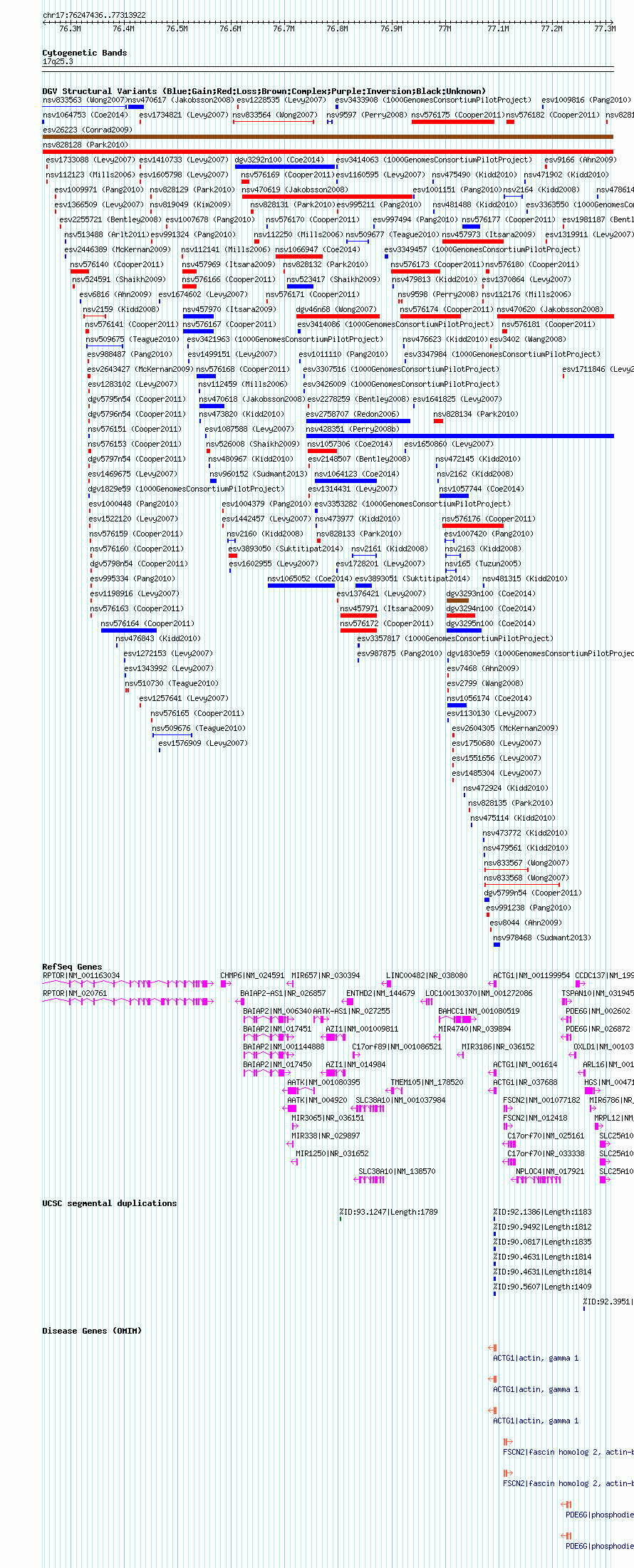Viewport: 634px width, 1568px height.
Task: Open the Cytogenetic Bands track title
Action: 85,53
